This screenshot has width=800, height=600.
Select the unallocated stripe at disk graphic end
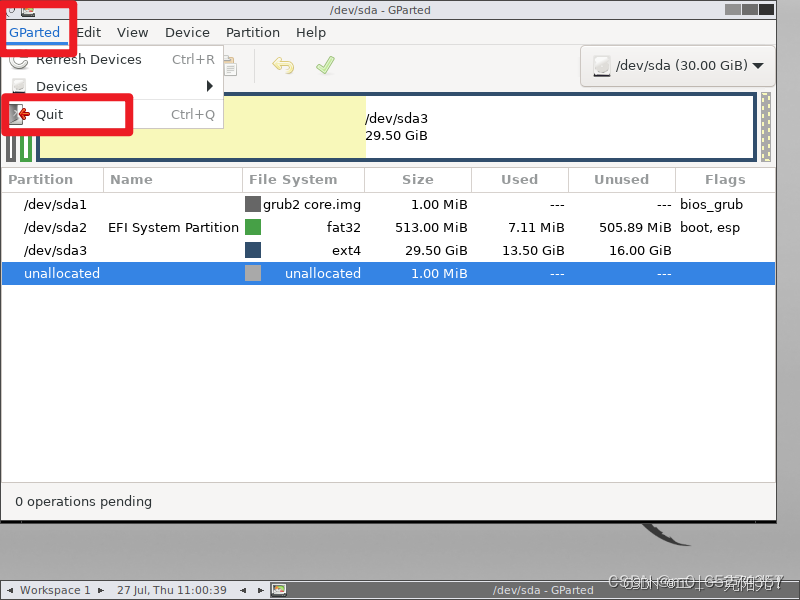766,127
